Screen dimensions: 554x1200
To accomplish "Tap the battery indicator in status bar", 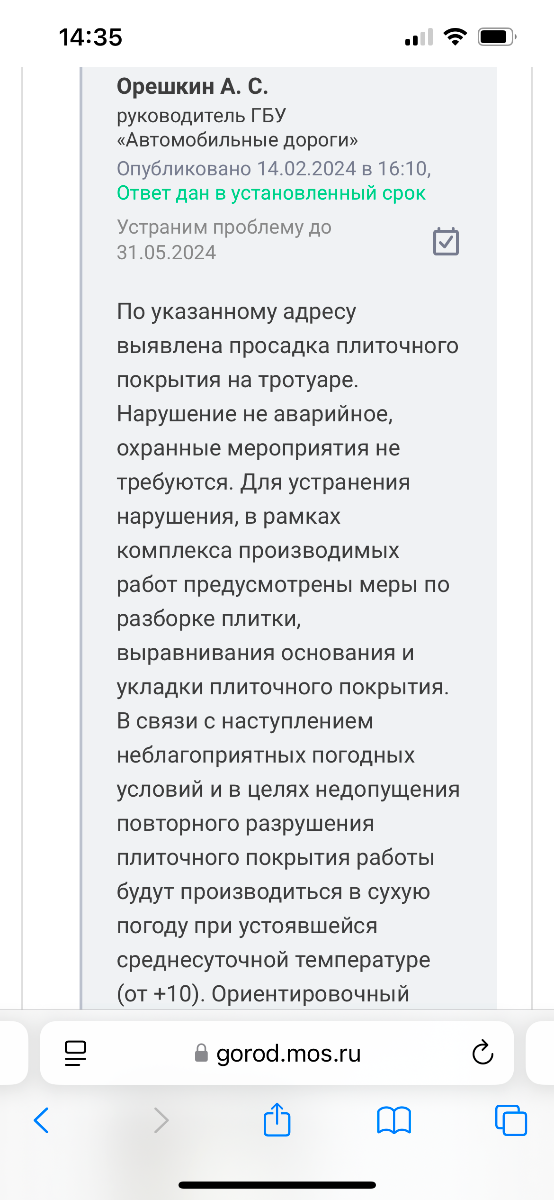I will (496, 37).
